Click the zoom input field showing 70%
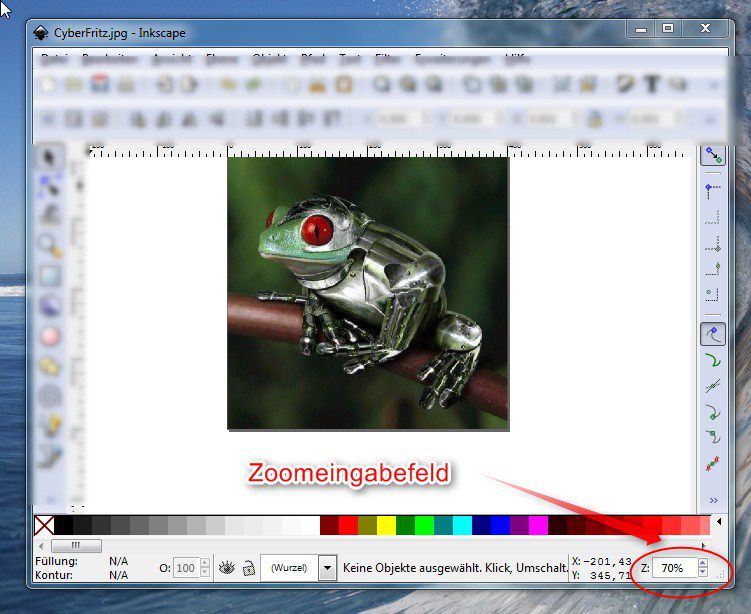This screenshot has height=614, width=751. coord(674,568)
